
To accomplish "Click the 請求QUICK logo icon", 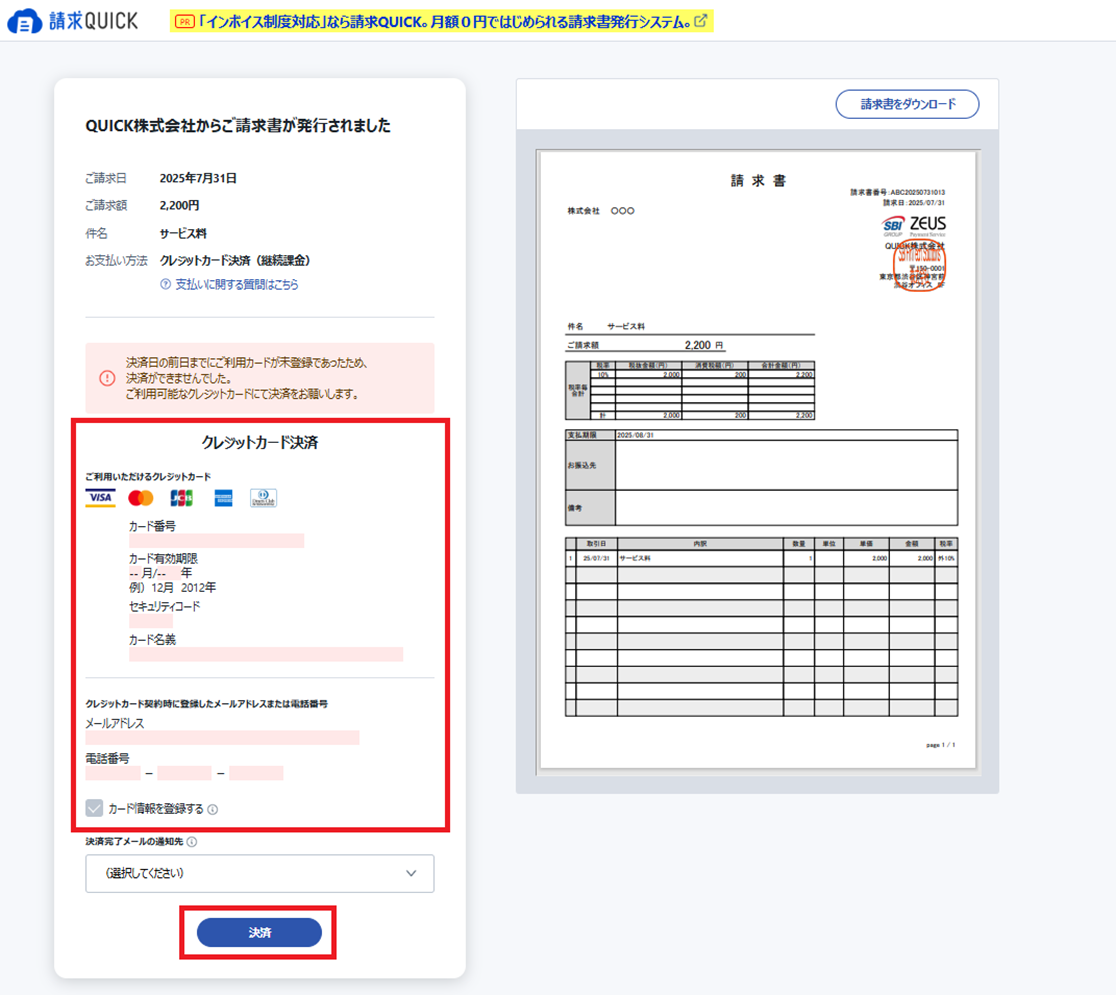I will coord(24,18).
